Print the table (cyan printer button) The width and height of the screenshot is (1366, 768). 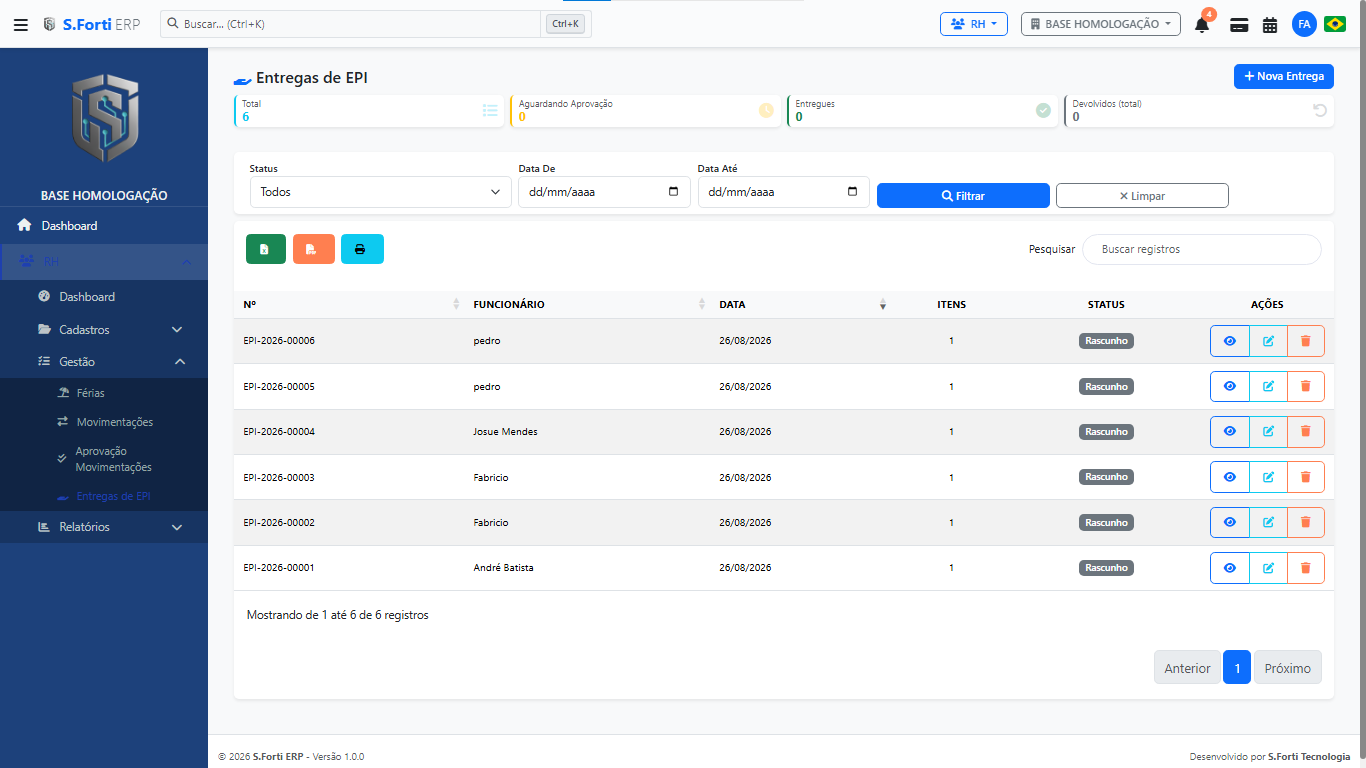click(x=362, y=249)
